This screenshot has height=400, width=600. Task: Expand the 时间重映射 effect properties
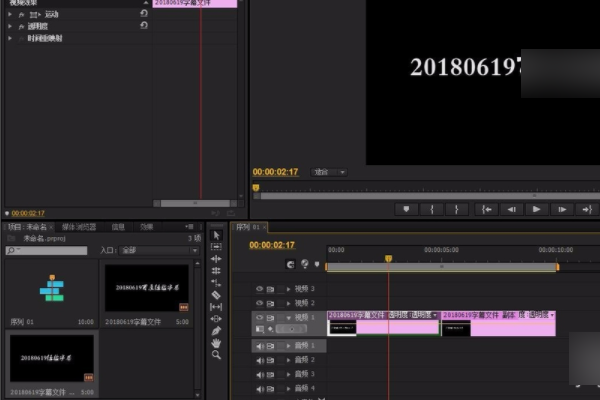point(10,38)
